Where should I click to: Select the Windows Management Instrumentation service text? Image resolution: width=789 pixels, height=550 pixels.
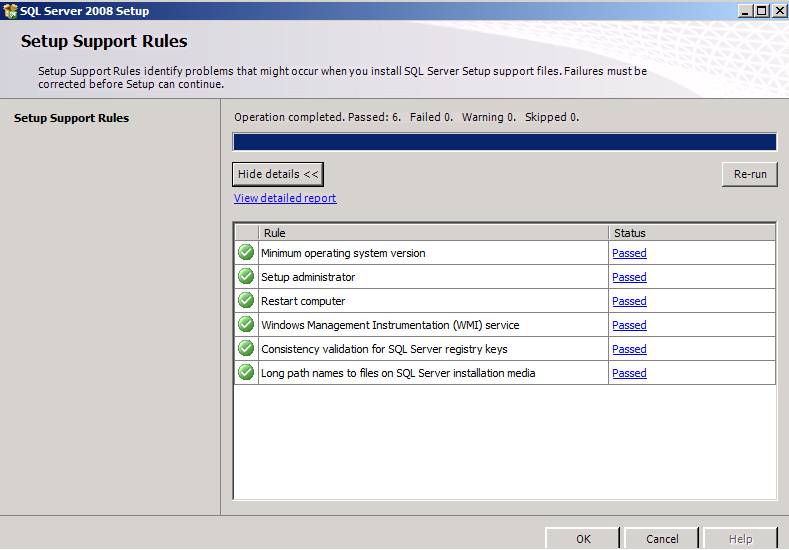(x=390, y=325)
